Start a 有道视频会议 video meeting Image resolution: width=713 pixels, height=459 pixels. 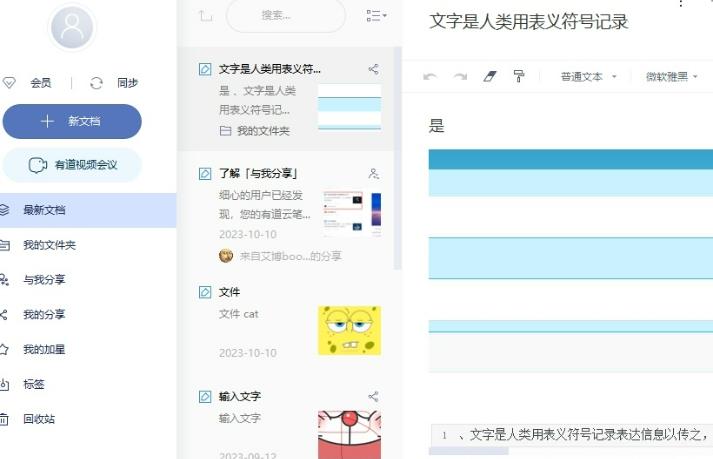(71, 164)
